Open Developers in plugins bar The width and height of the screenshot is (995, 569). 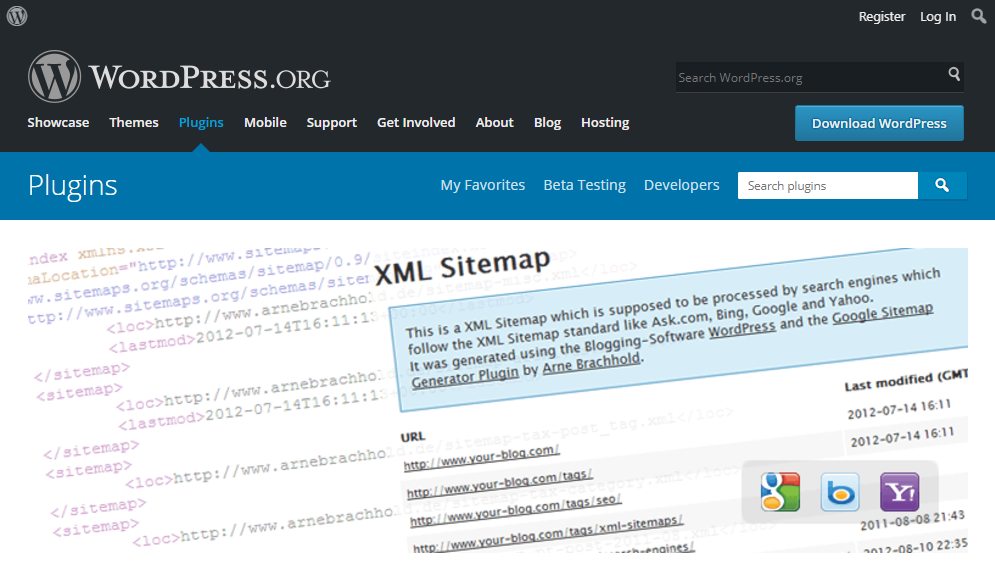click(682, 185)
